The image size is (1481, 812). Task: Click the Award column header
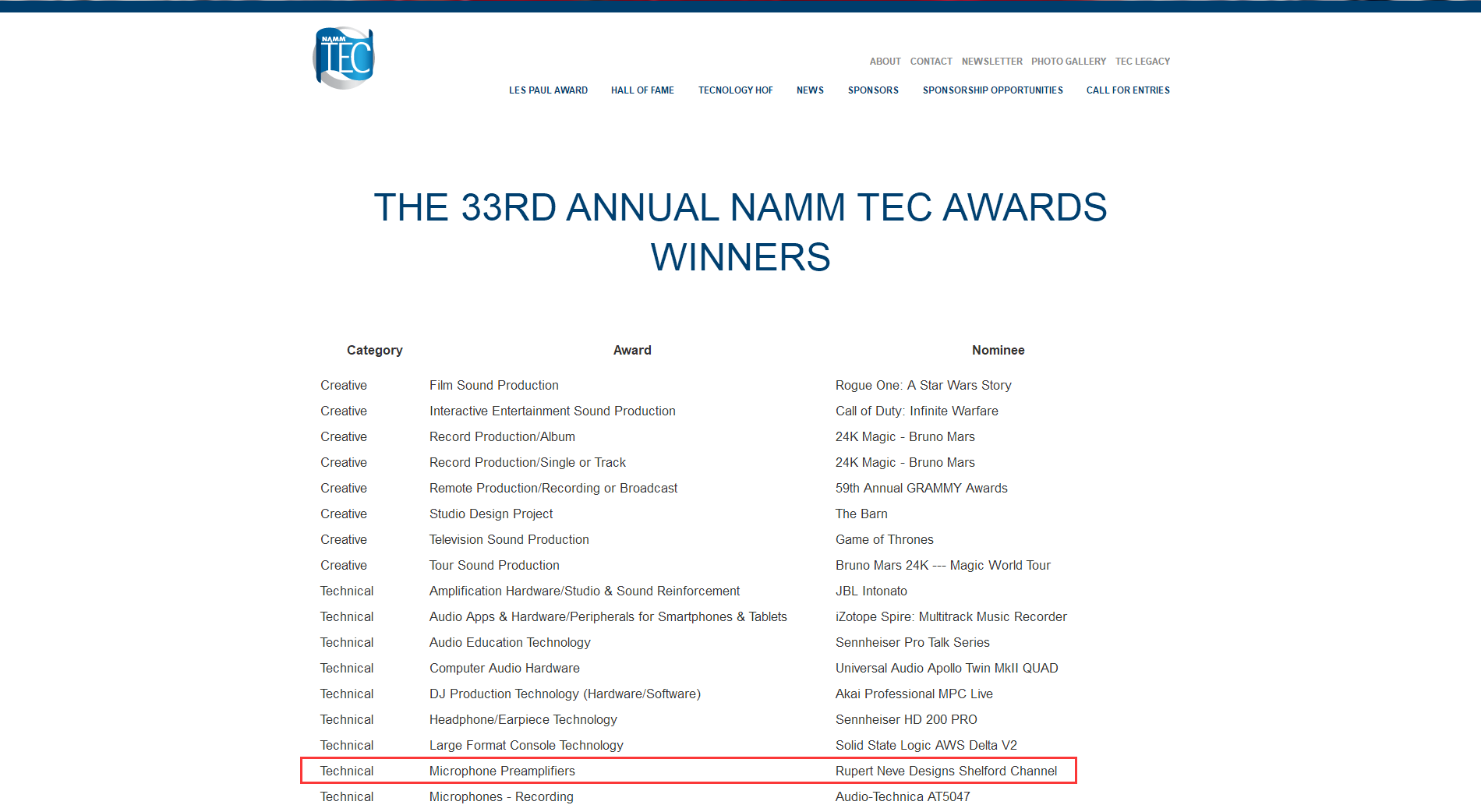[632, 351]
